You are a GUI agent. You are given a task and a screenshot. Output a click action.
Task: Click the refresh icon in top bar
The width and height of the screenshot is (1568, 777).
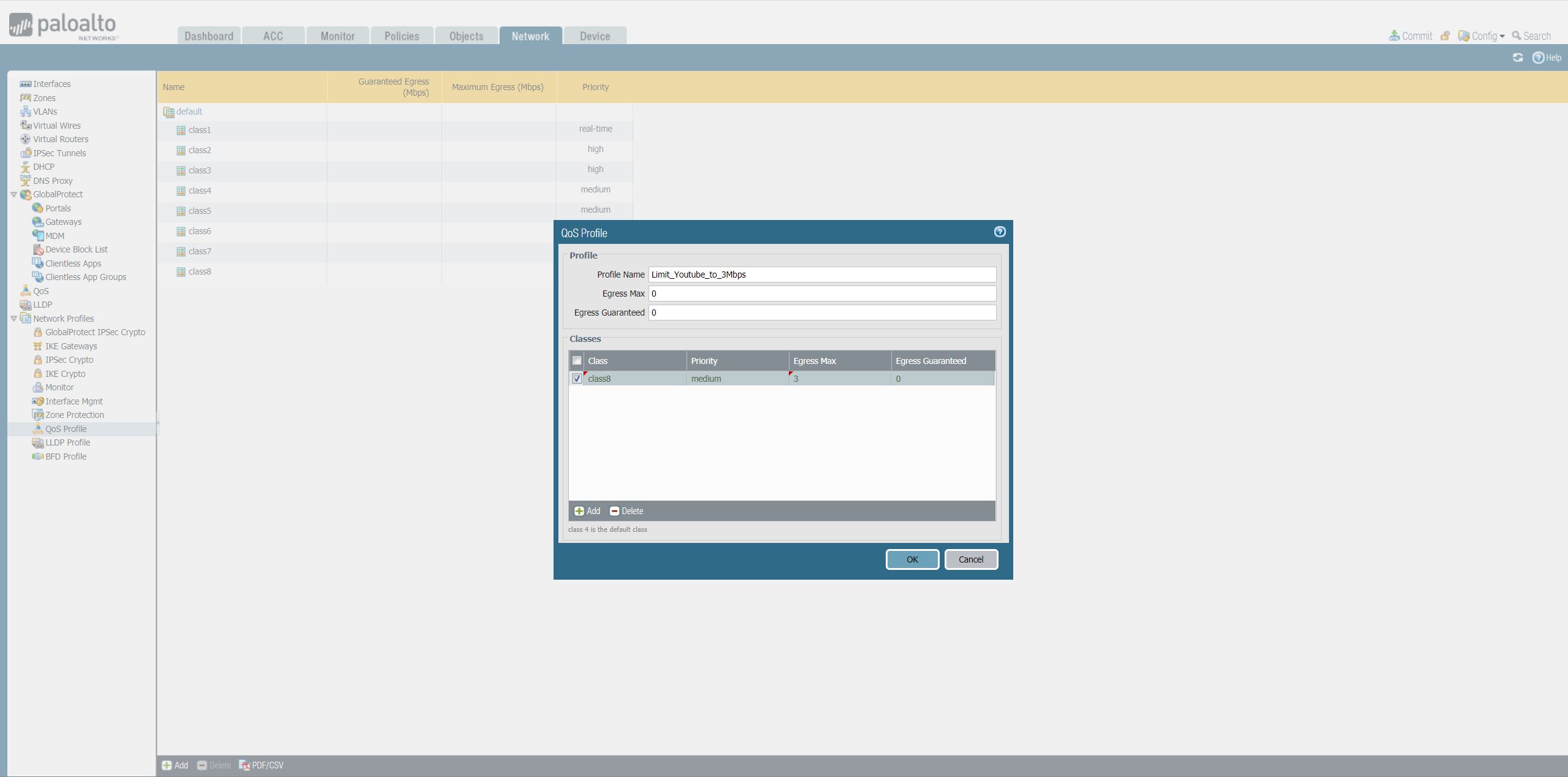(x=1517, y=58)
